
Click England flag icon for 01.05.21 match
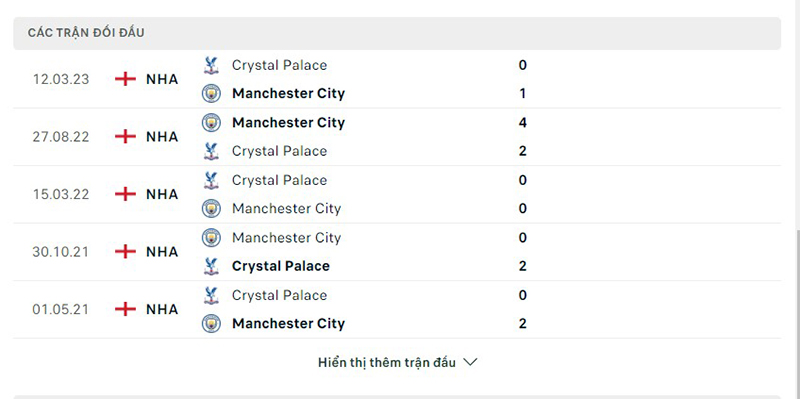pos(126,309)
